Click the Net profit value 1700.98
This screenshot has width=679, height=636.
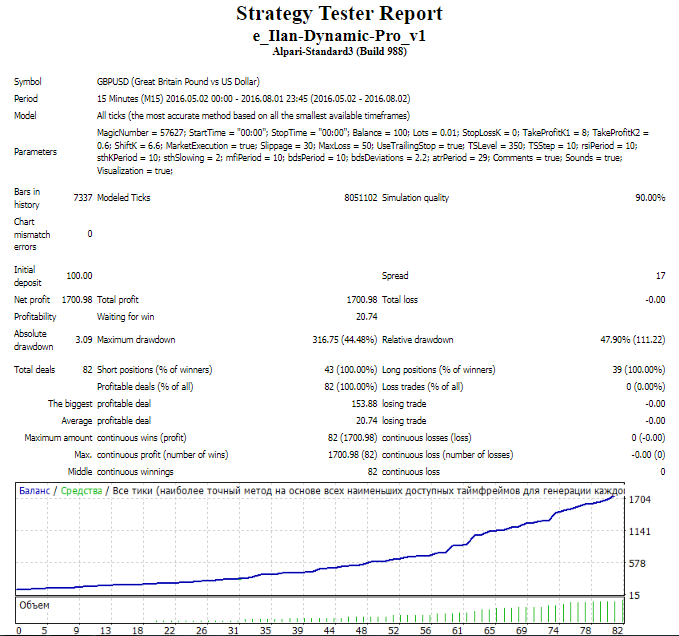(x=76, y=299)
